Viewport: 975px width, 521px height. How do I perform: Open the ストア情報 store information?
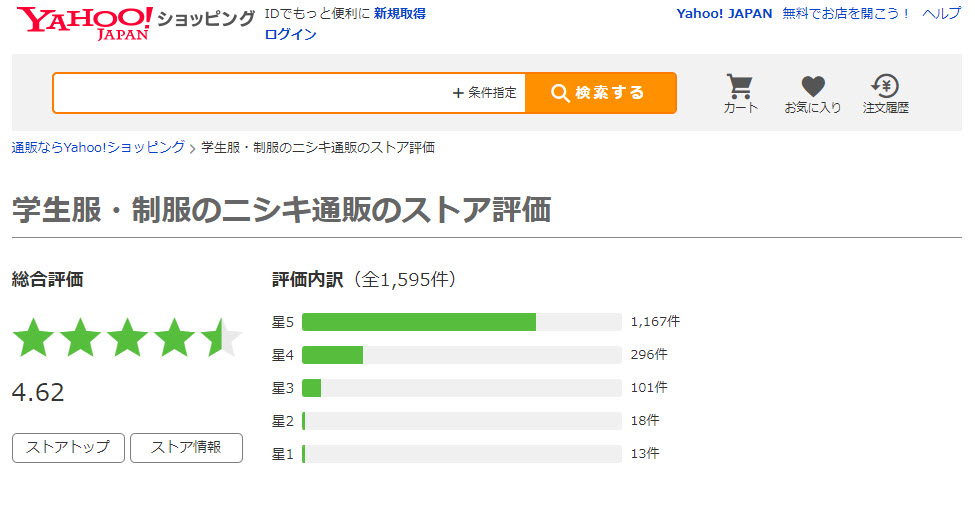(186, 448)
